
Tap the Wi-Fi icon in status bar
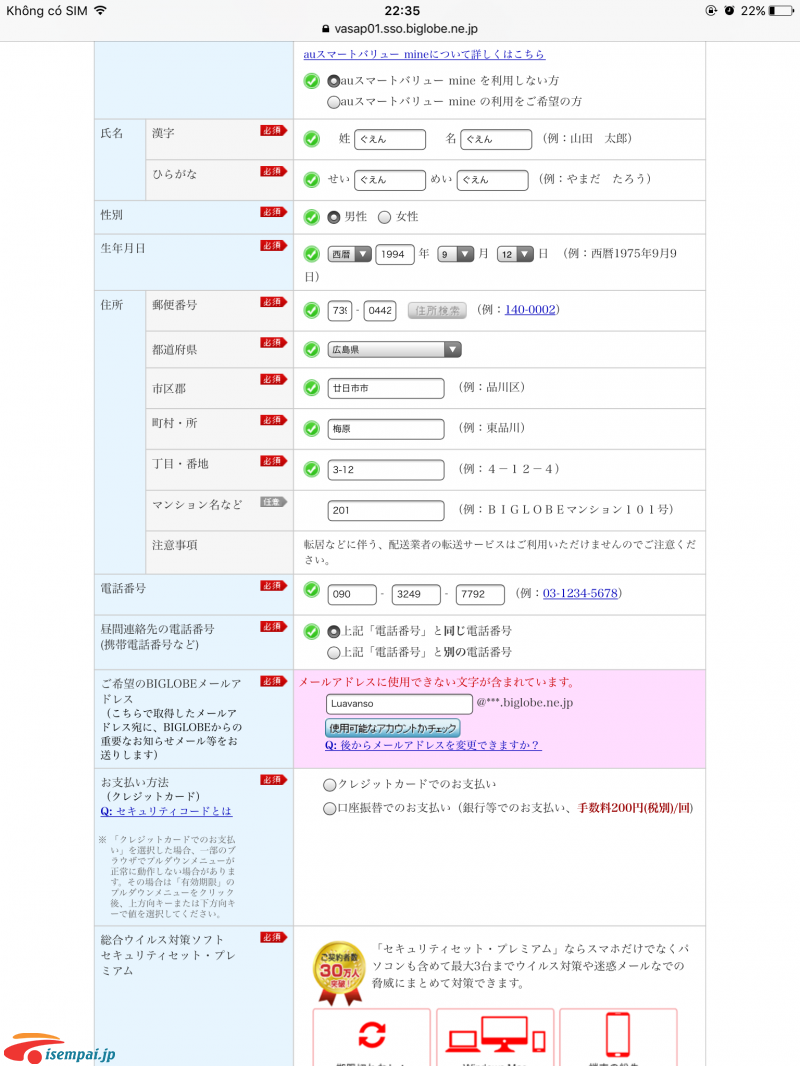101,10
